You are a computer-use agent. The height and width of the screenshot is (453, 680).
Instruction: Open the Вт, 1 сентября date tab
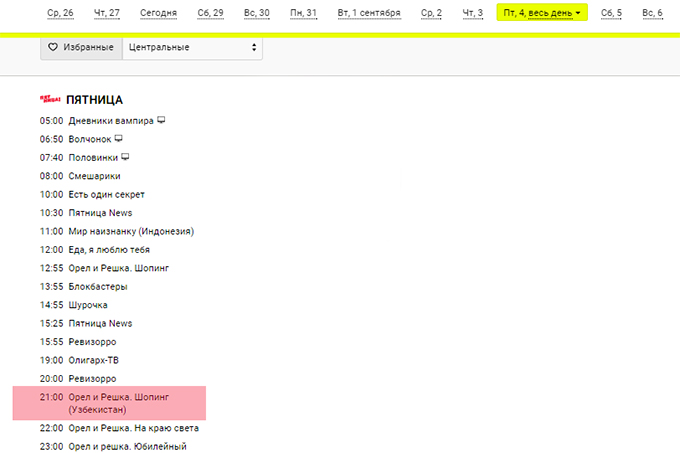pos(369,13)
